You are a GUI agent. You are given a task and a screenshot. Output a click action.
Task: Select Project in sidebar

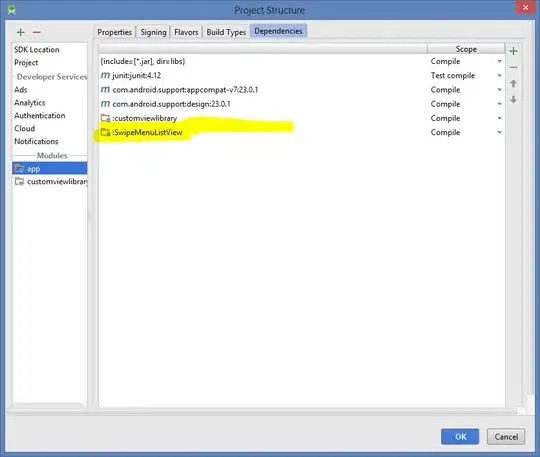26,63
